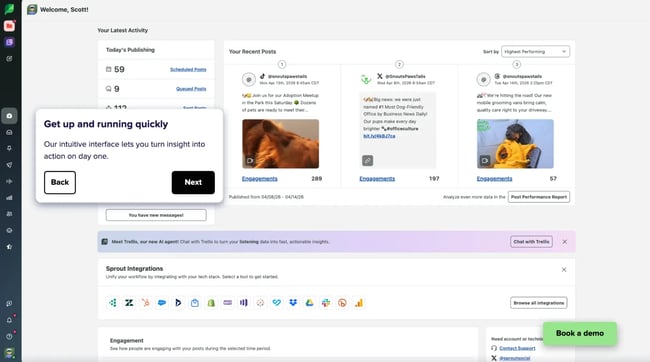Open Publishing paper-plane icon in the sidebar
650x362 pixels.
(x=9, y=165)
